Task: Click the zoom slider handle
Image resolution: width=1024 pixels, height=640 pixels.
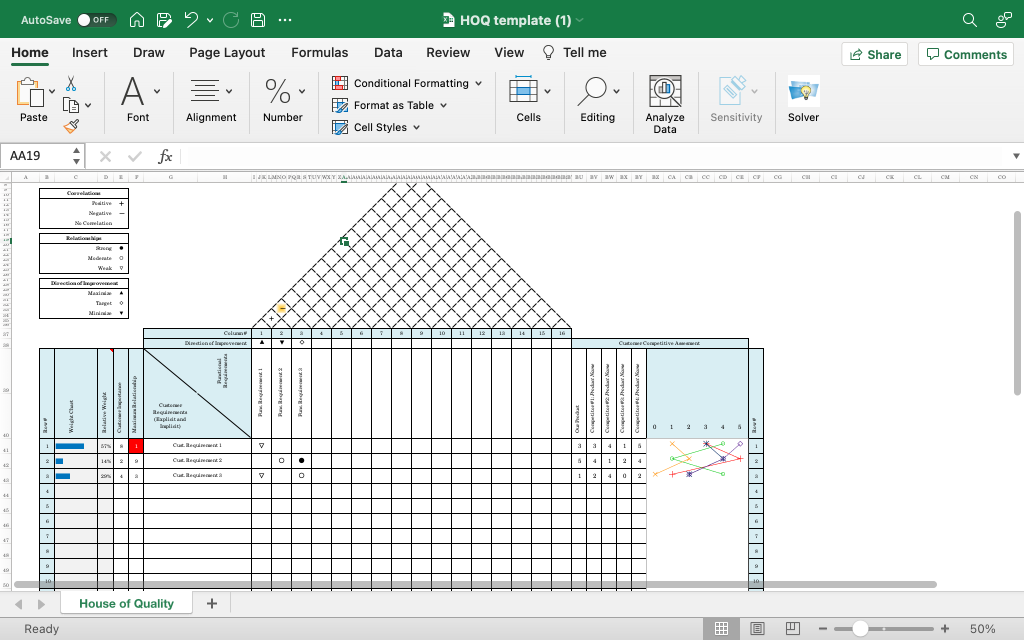Action: [860, 629]
